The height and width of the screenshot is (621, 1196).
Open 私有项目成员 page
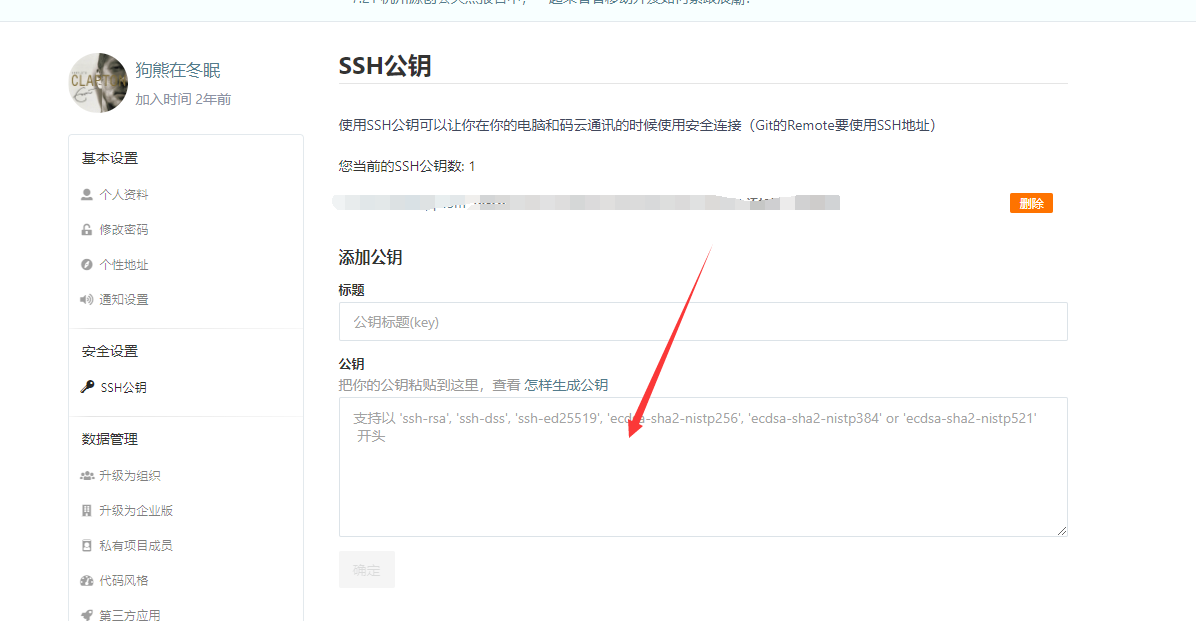(136, 545)
